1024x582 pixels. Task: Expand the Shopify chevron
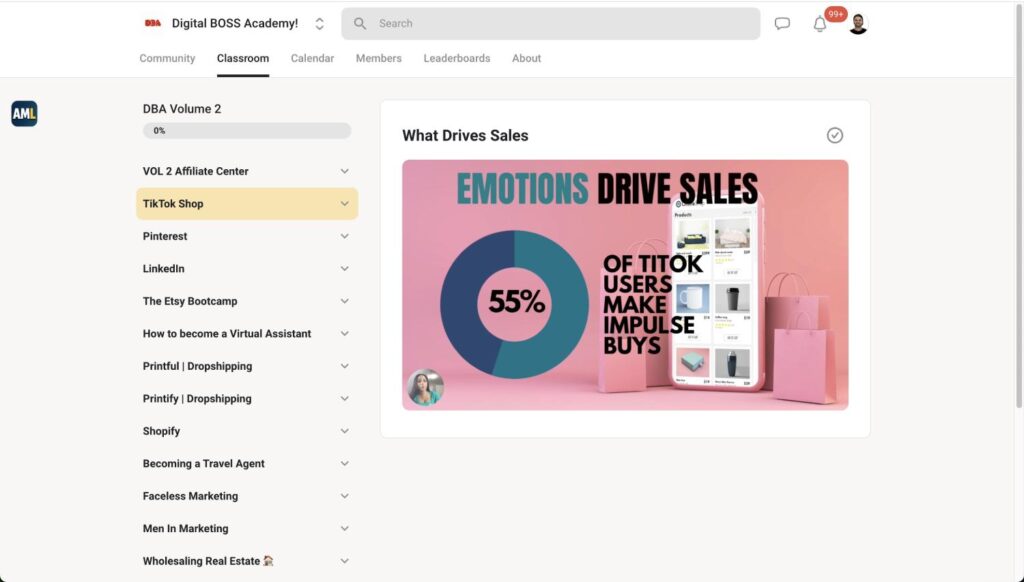click(344, 431)
